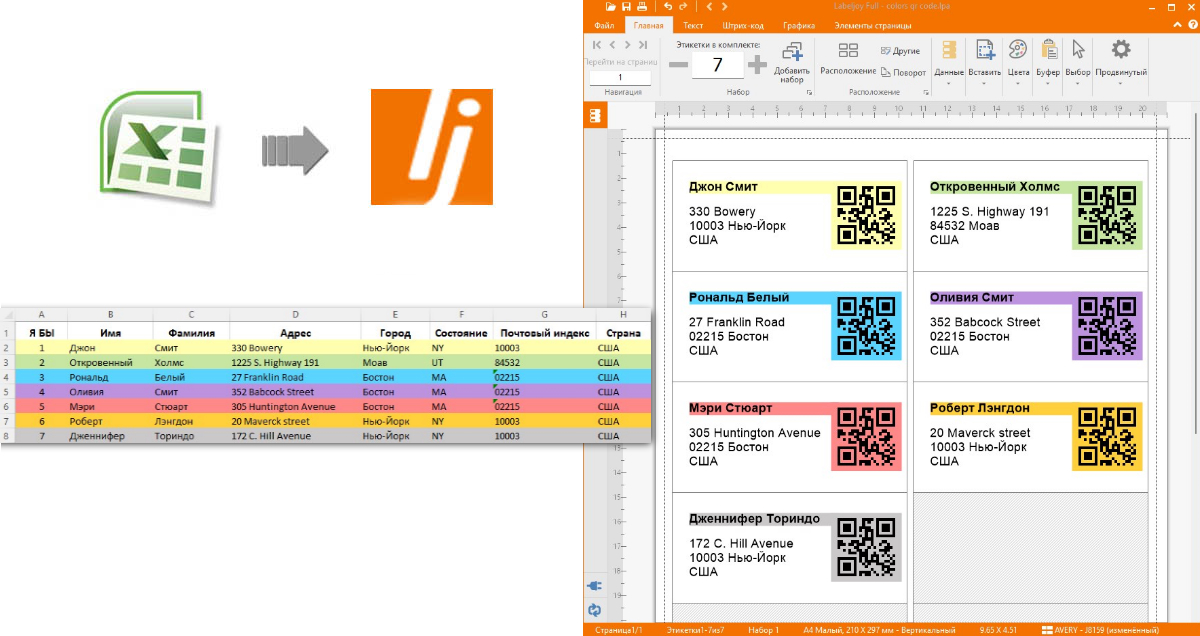Image resolution: width=1200 pixels, height=636 pixels.
Task: Click Этикетки1-7из7 in status bar
Action: (x=697, y=630)
